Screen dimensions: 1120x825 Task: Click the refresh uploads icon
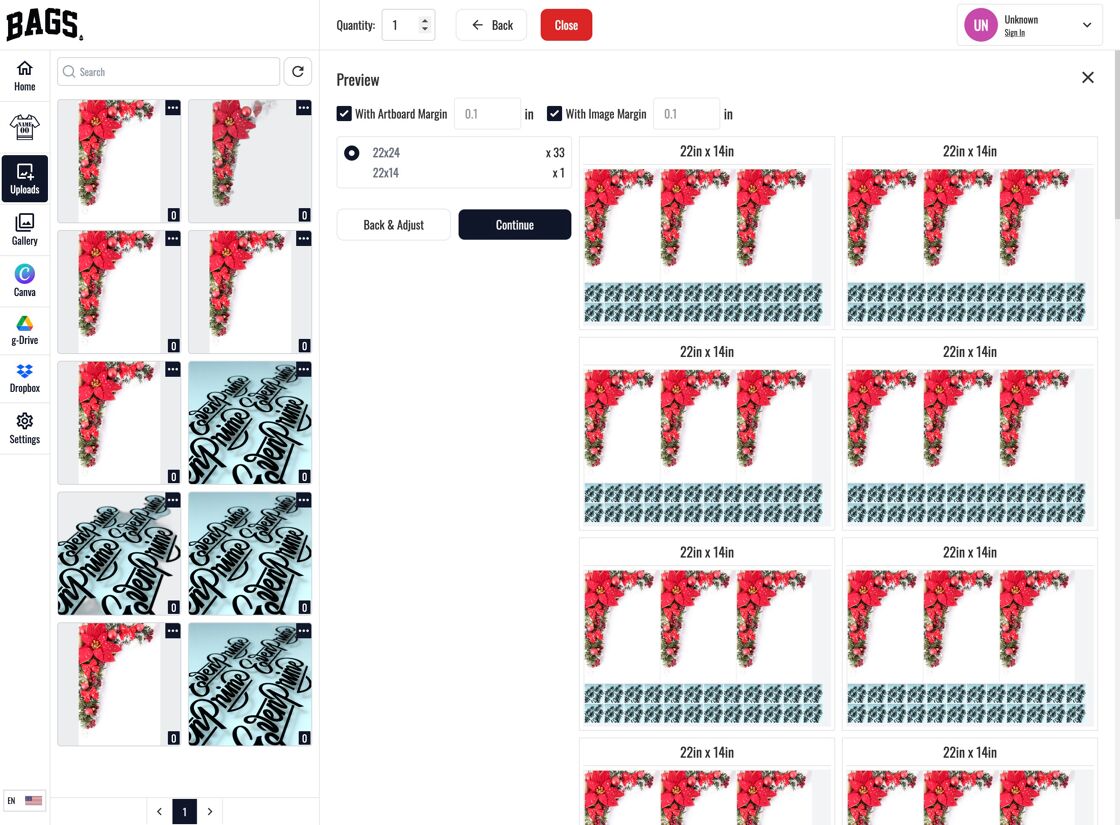(298, 71)
